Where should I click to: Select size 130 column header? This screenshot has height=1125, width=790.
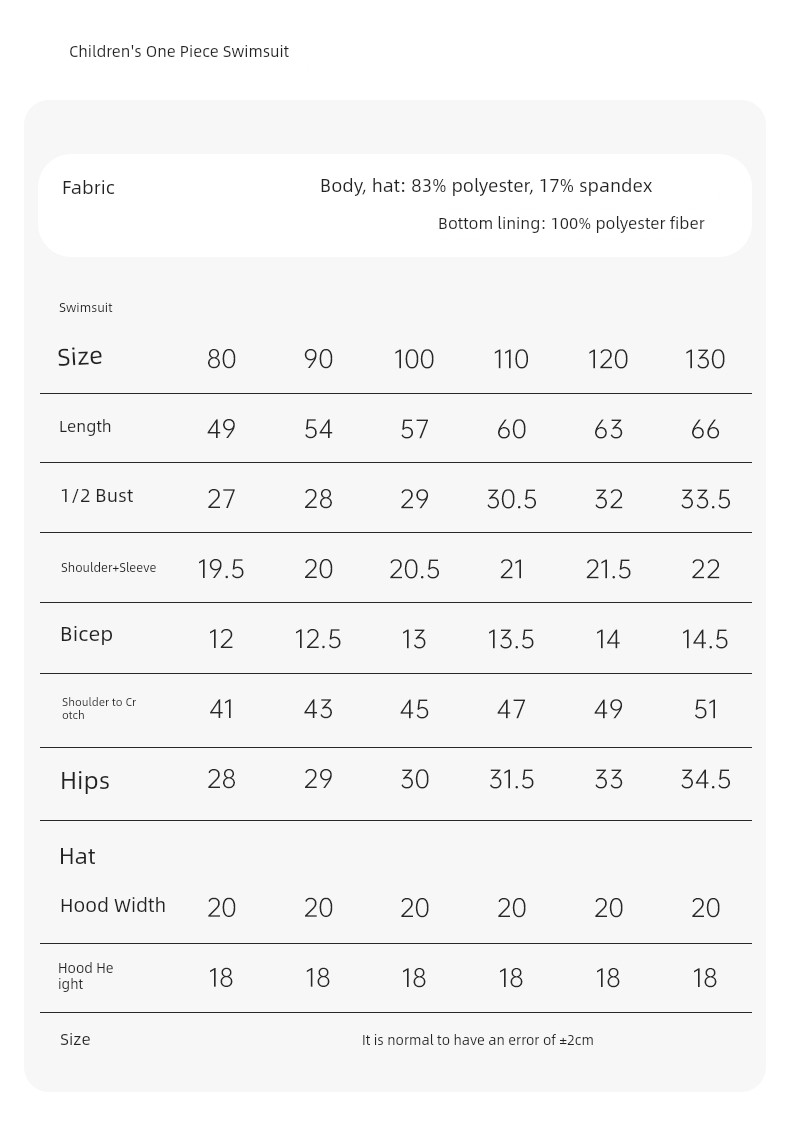pyautogui.click(x=705, y=359)
